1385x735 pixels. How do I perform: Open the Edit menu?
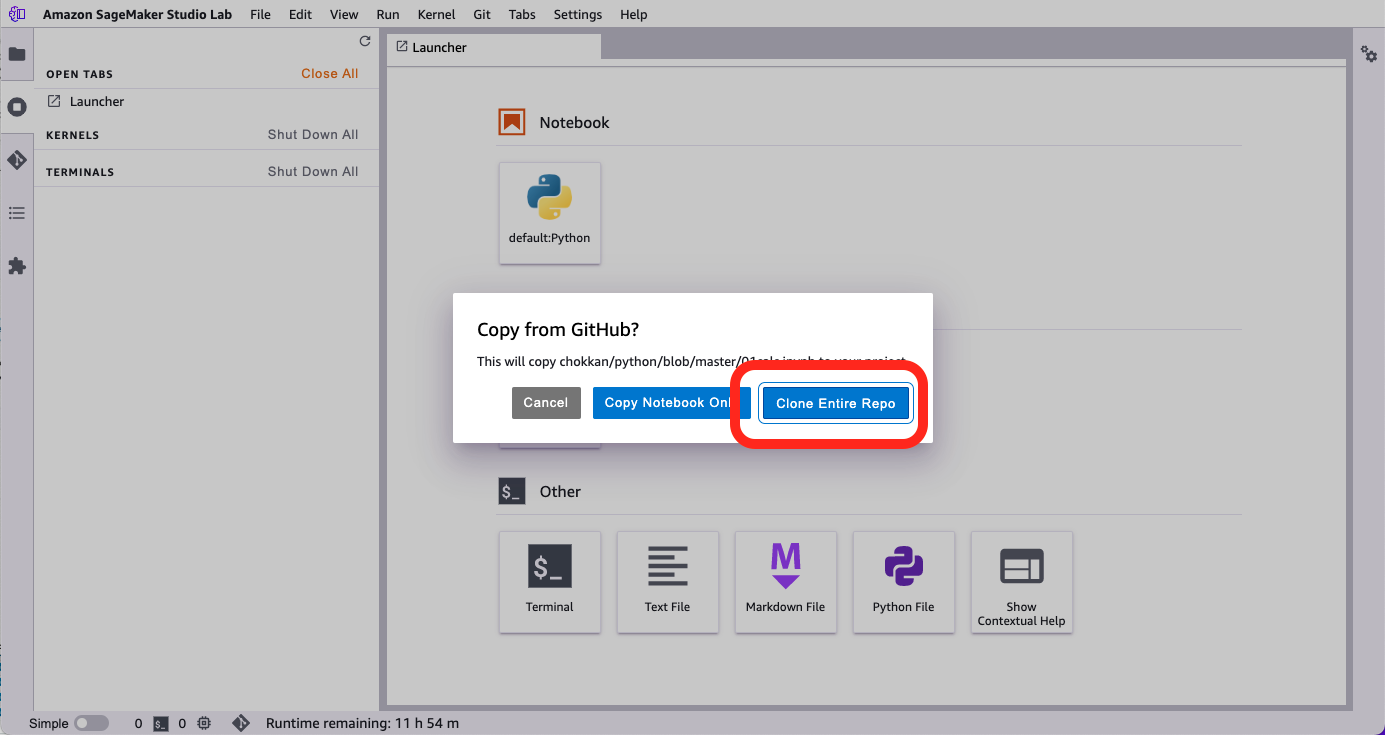[300, 14]
